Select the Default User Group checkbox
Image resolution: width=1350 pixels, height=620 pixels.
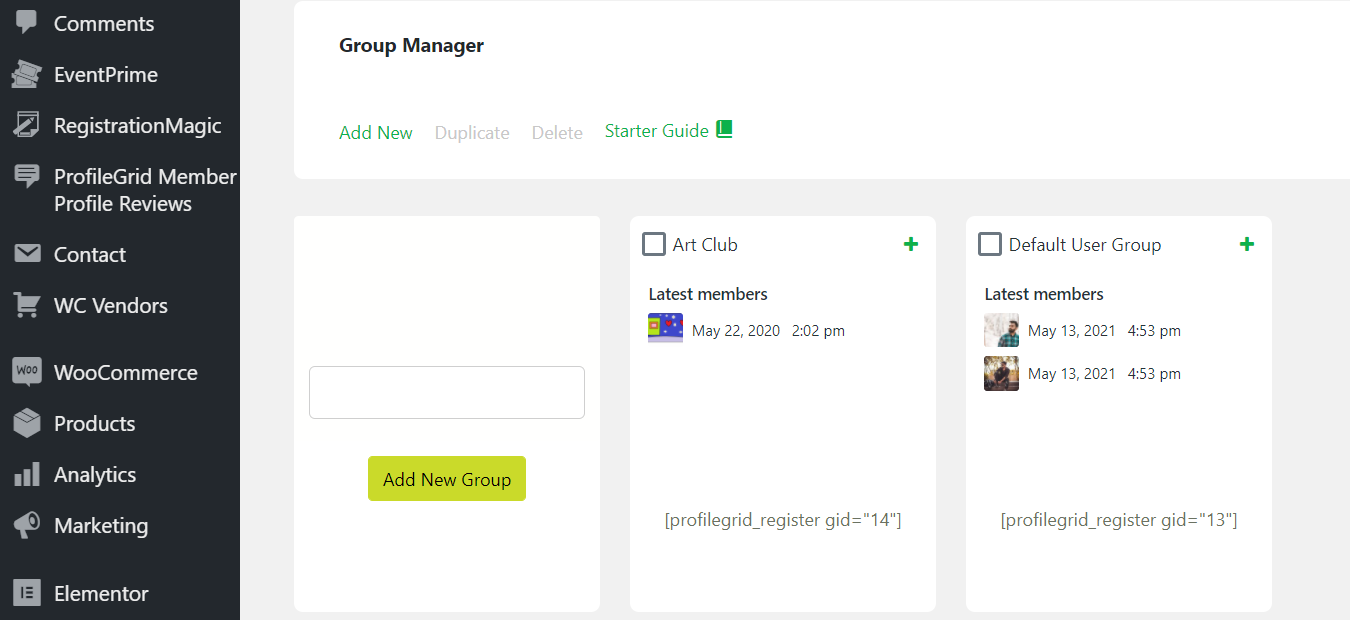click(x=989, y=243)
